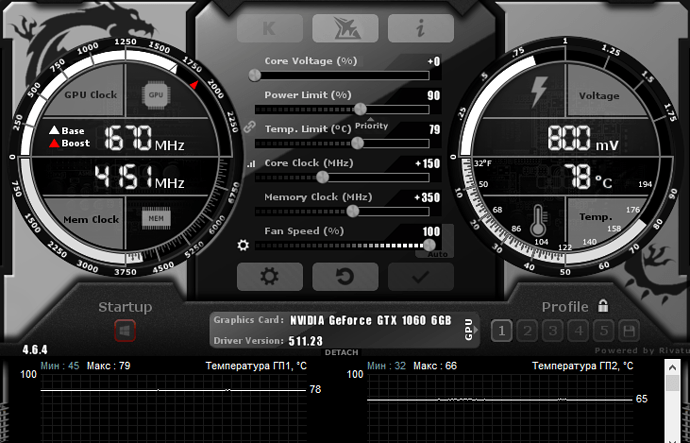Click the monitor vertical scrollbar thumb

click(672, 383)
